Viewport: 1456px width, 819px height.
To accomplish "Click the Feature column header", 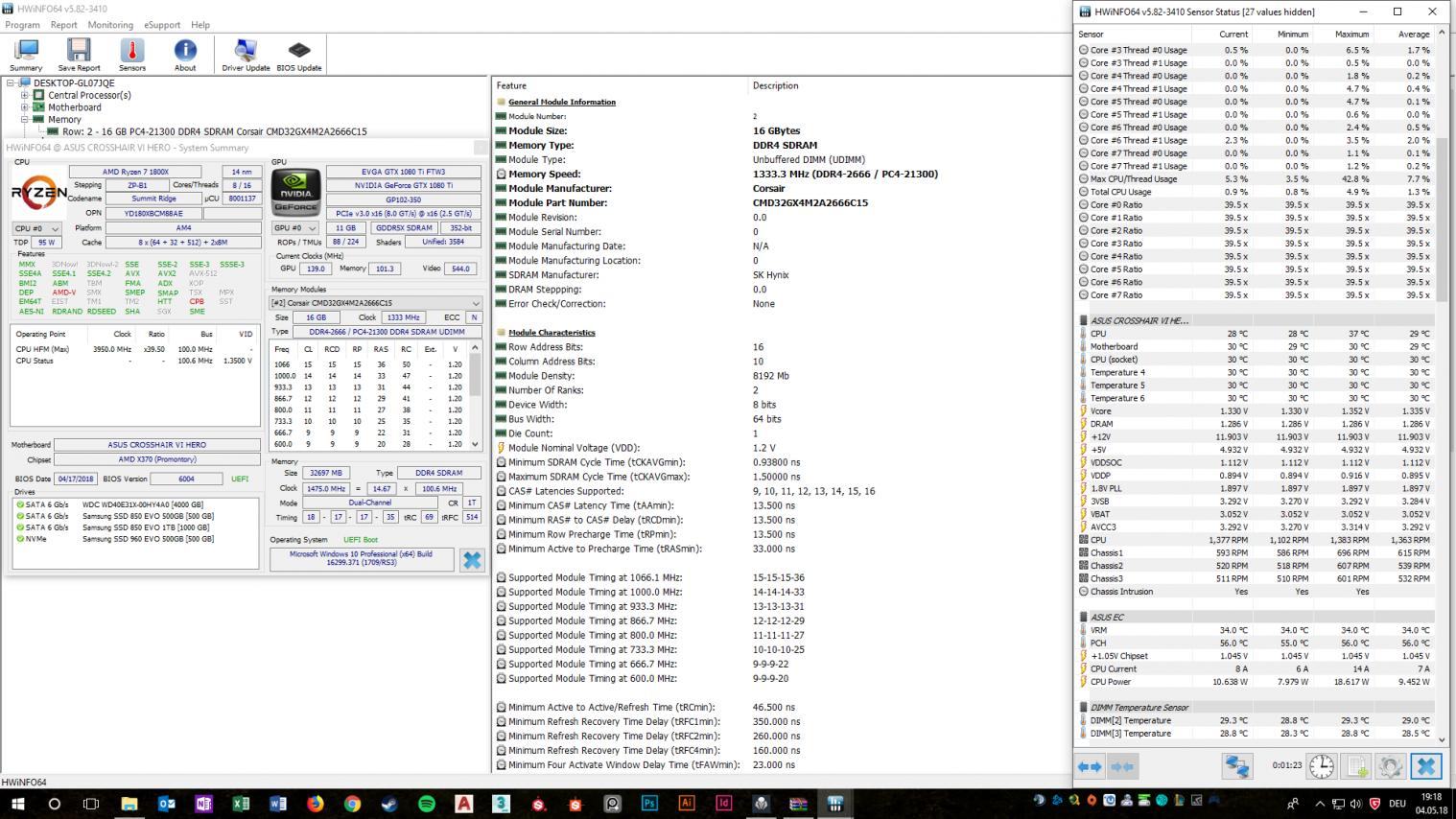I will pyautogui.click(x=620, y=85).
